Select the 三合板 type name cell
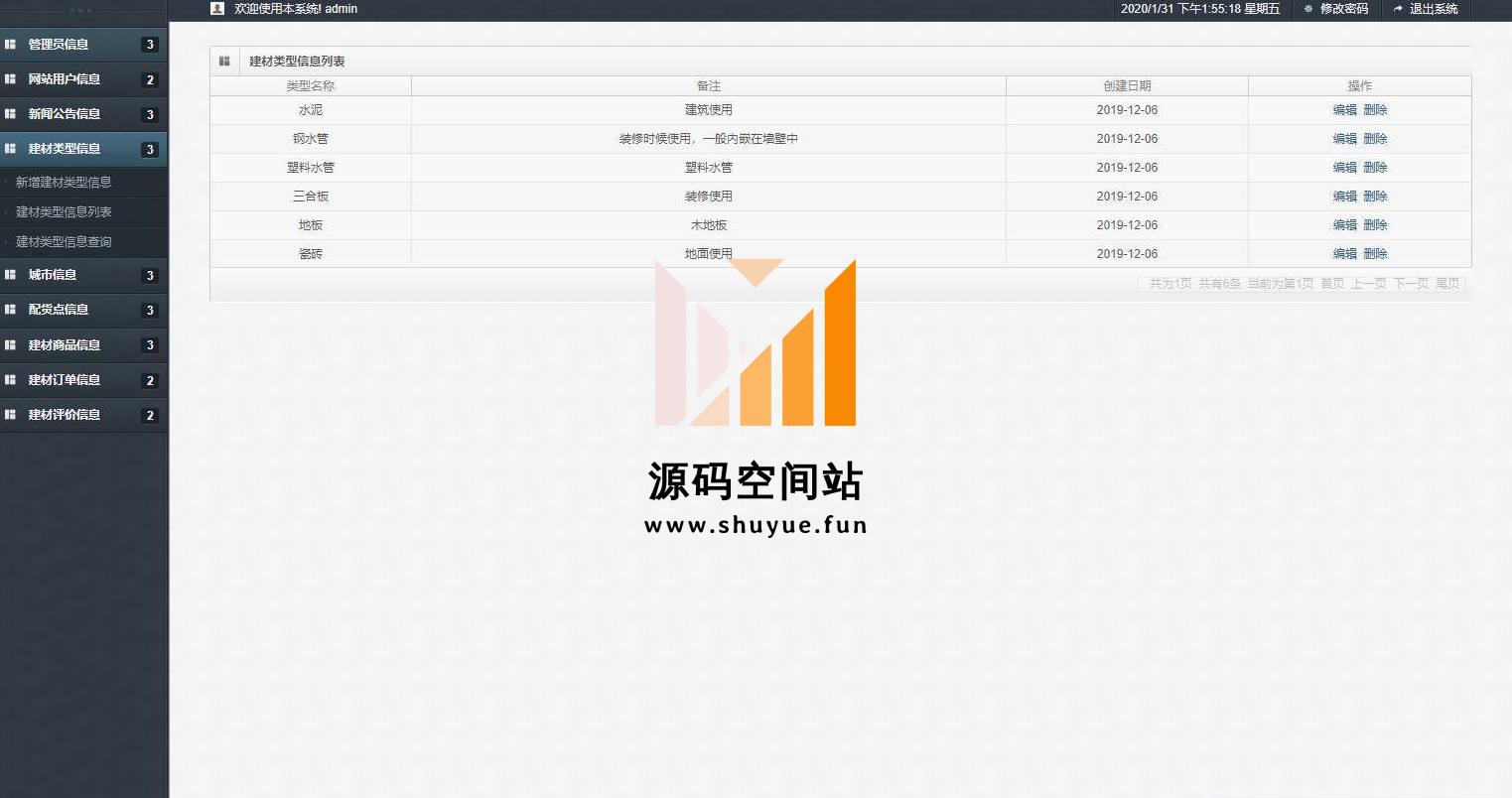This screenshot has height=798, width=1512. coord(311,197)
